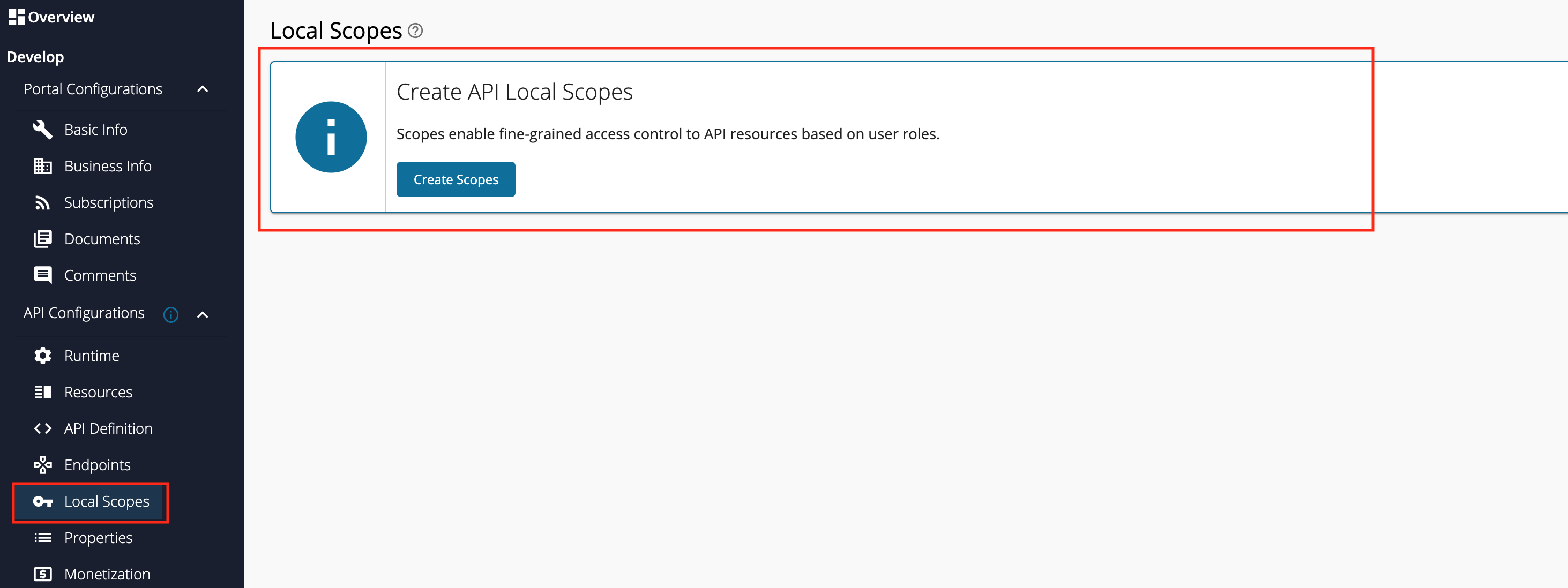Collapse the Portal Configurations section
This screenshot has height=588, width=1568.
(203, 89)
